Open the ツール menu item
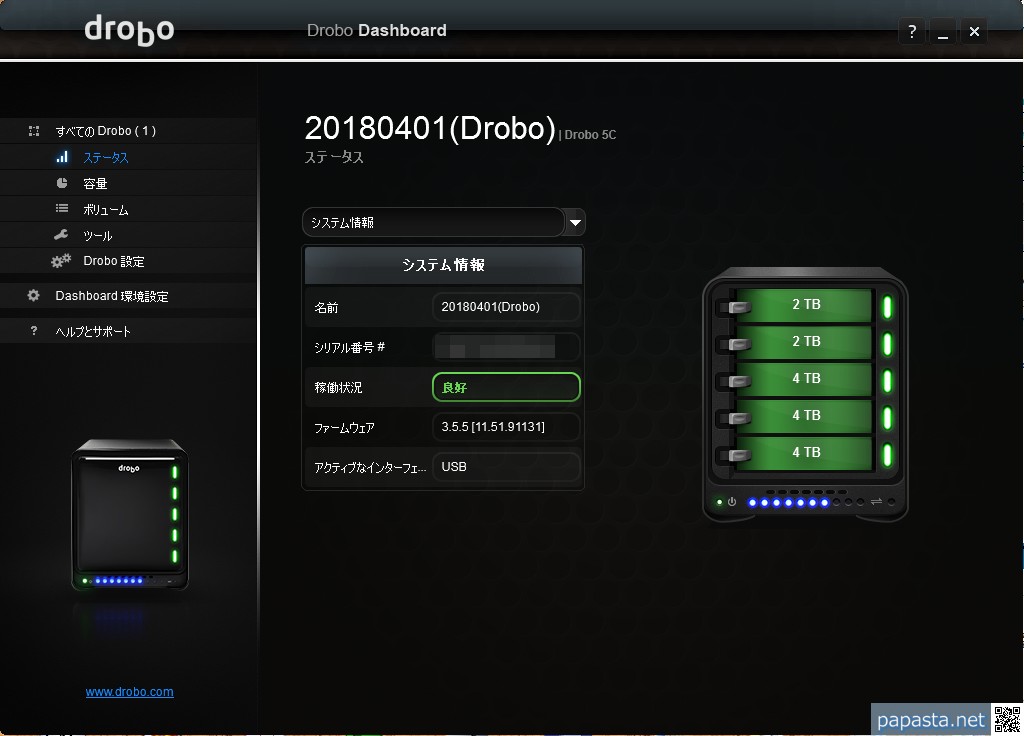The image size is (1024, 736). coord(97,236)
